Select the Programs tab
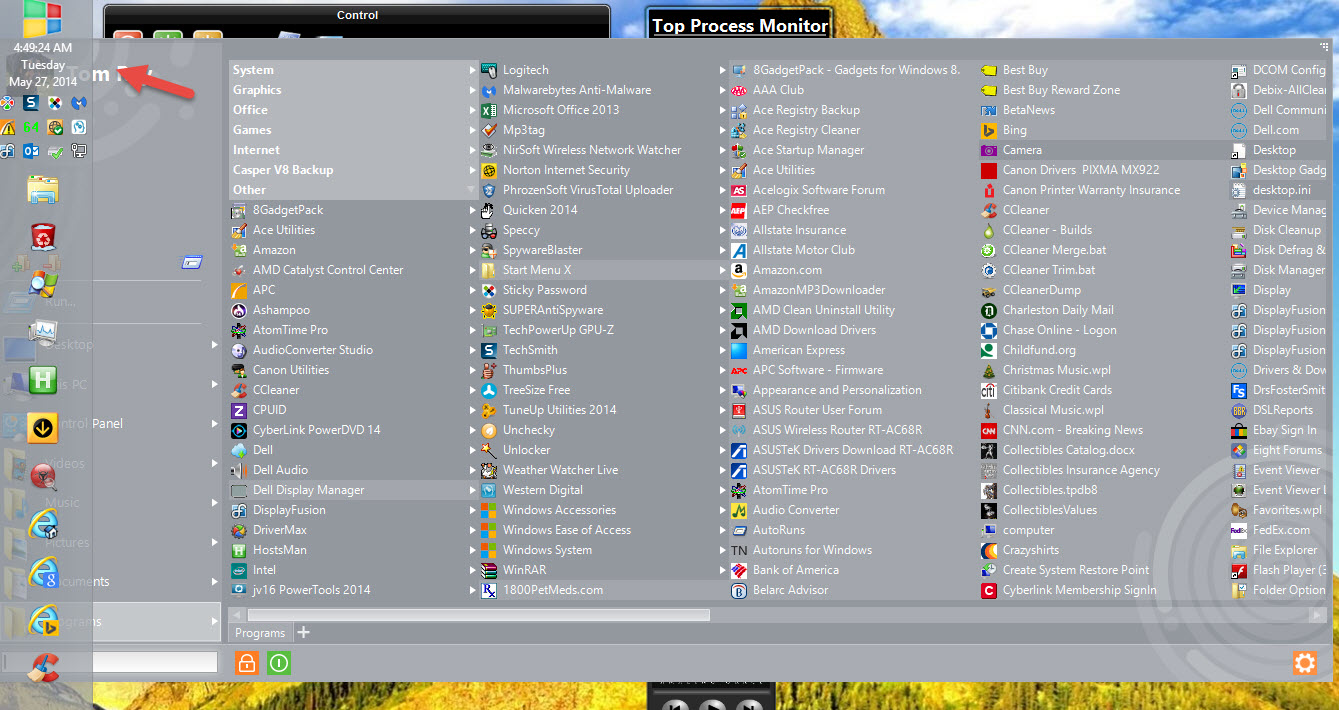Image resolution: width=1339 pixels, height=710 pixels. [260, 632]
